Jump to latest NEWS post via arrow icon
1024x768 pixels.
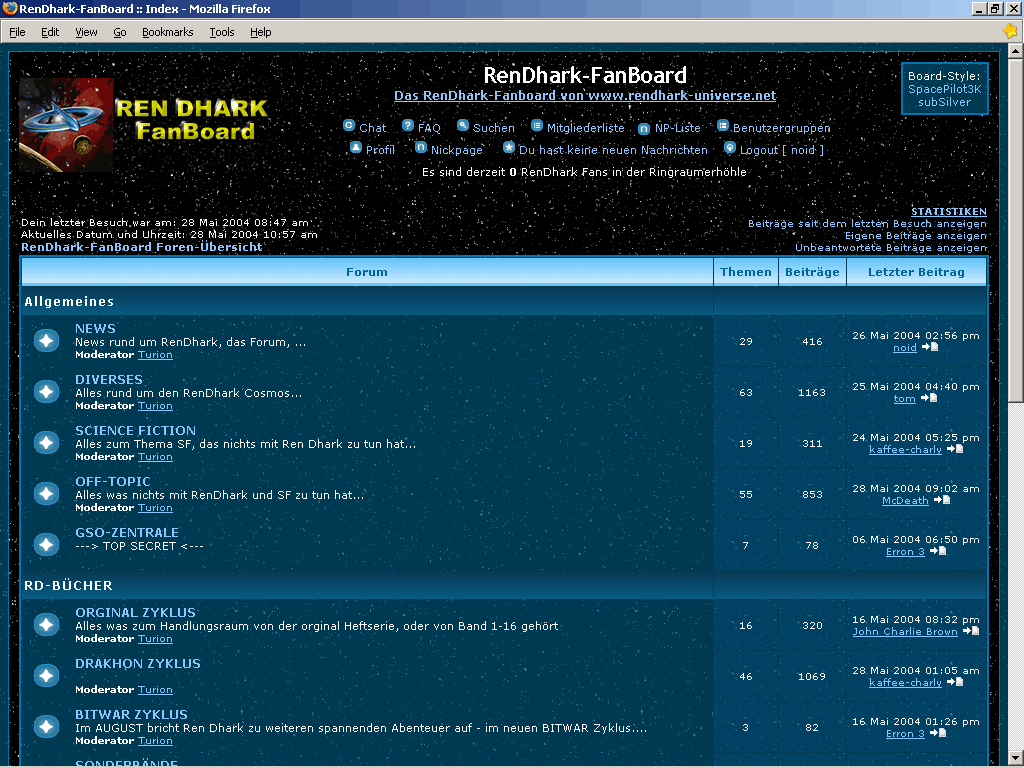coord(932,347)
